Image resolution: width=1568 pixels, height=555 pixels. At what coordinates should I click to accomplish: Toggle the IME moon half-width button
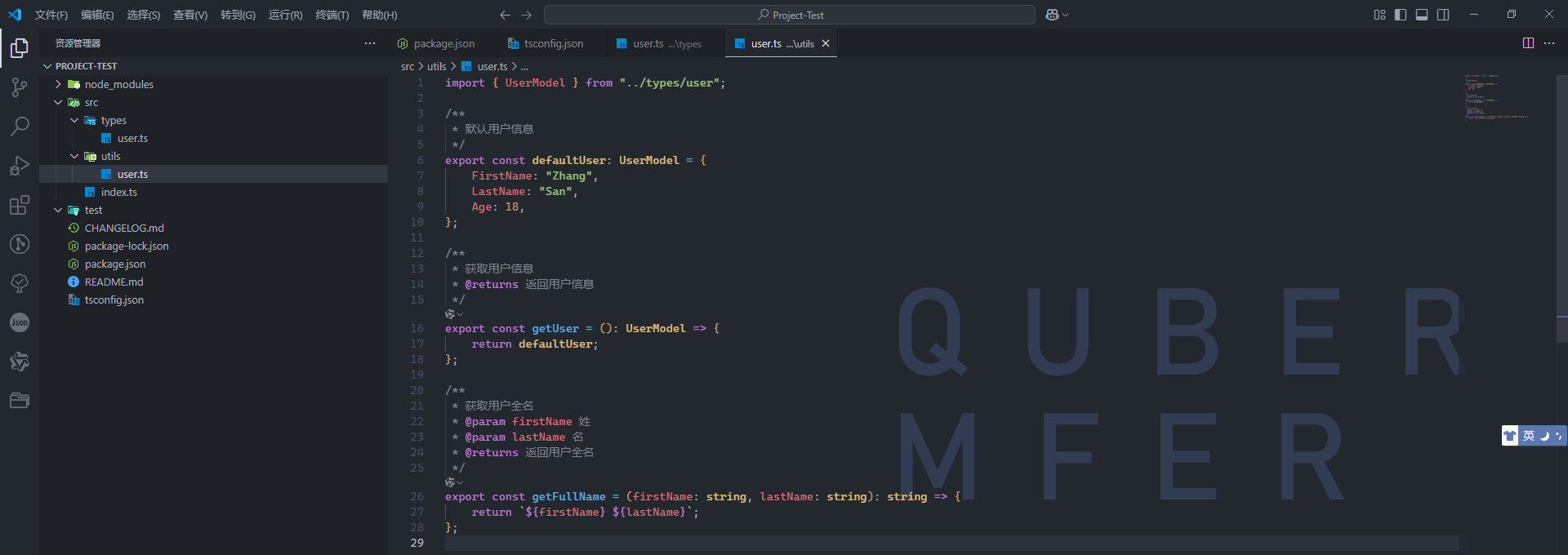pos(1544,436)
